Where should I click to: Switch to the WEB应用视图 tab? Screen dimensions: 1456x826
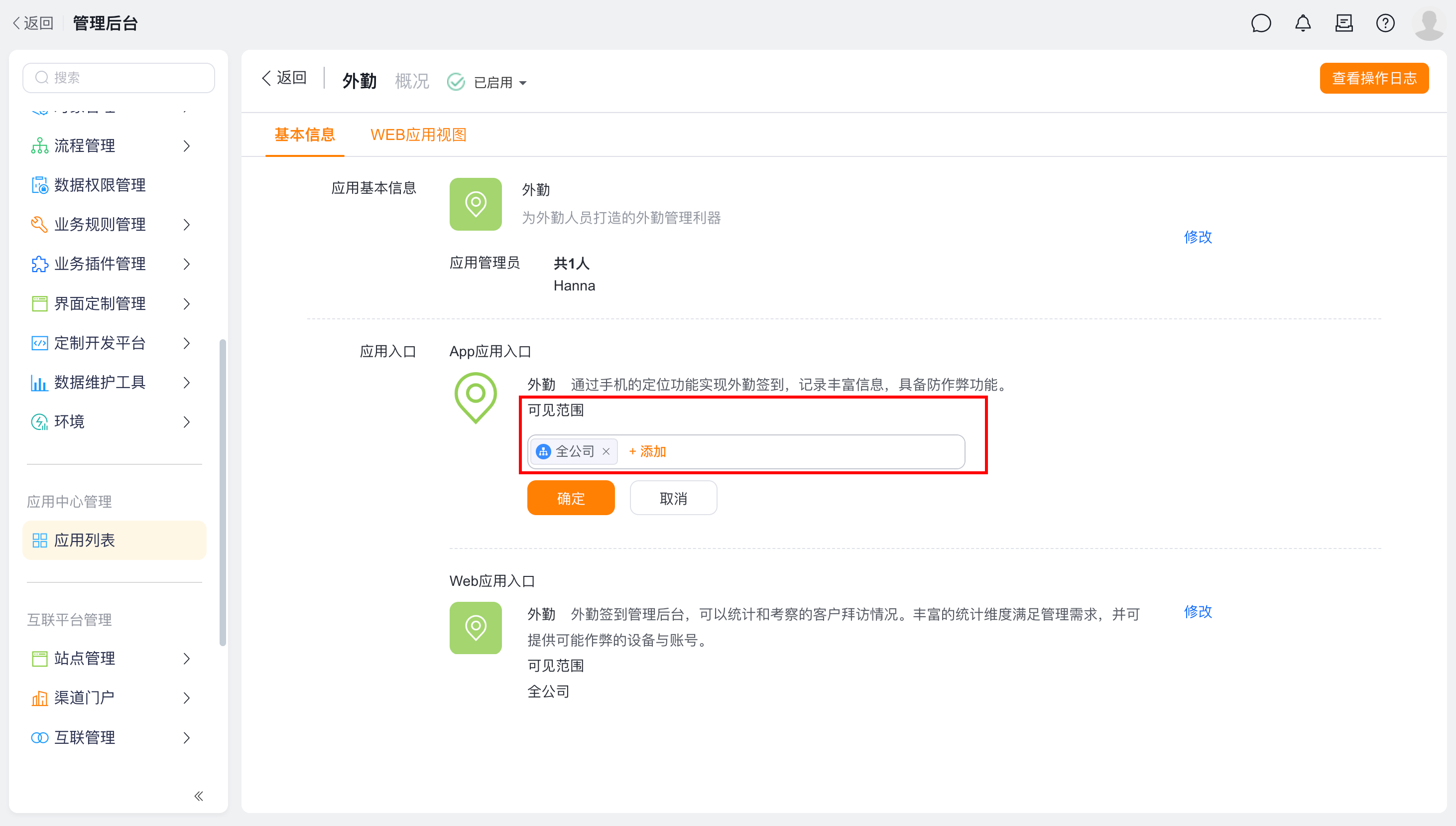click(418, 135)
